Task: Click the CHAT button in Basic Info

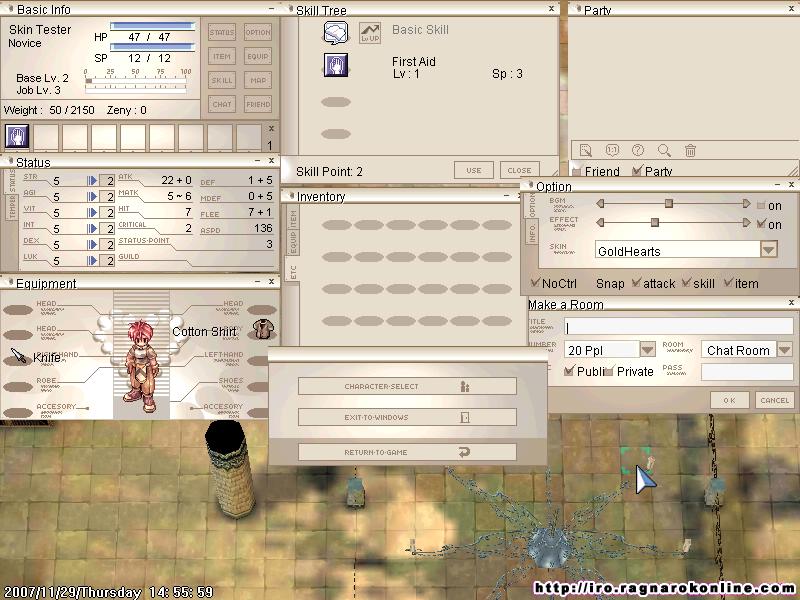Action: pos(222,104)
